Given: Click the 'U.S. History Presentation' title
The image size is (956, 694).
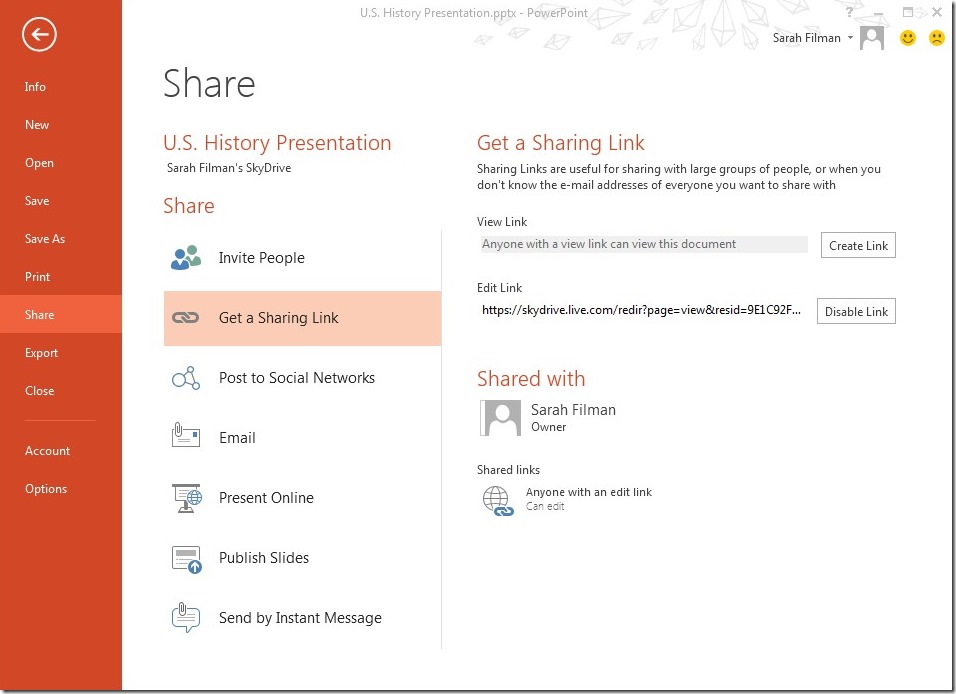Looking at the screenshot, I should click(x=277, y=143).
